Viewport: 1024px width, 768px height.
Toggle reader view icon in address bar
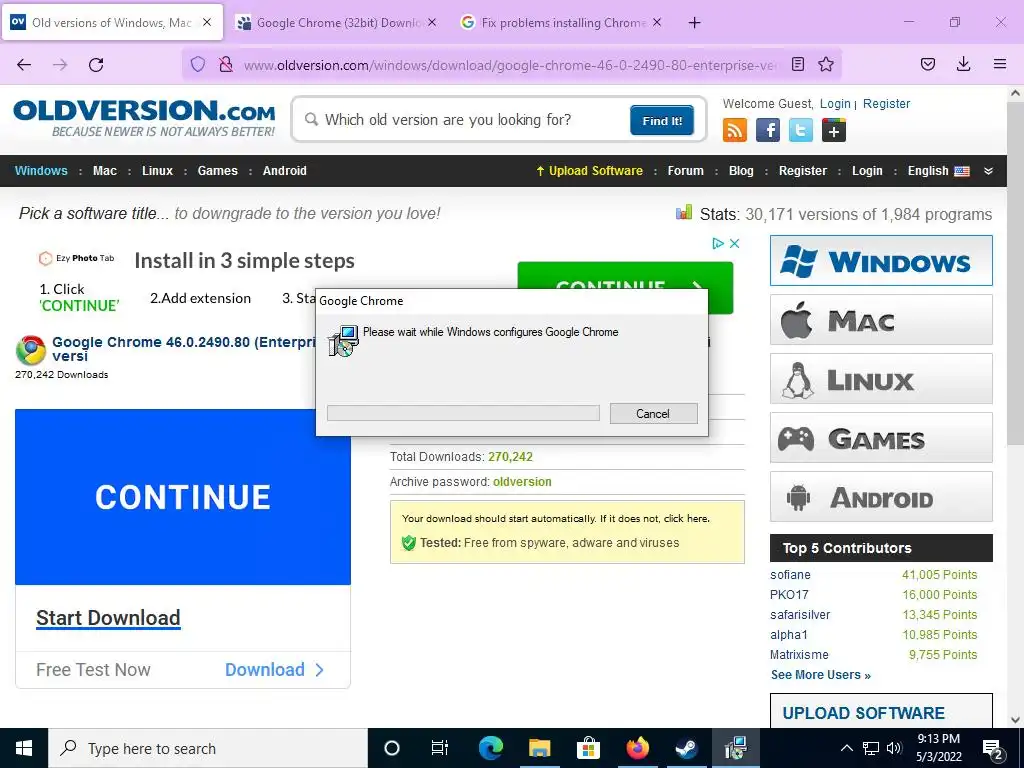[797, 64]
